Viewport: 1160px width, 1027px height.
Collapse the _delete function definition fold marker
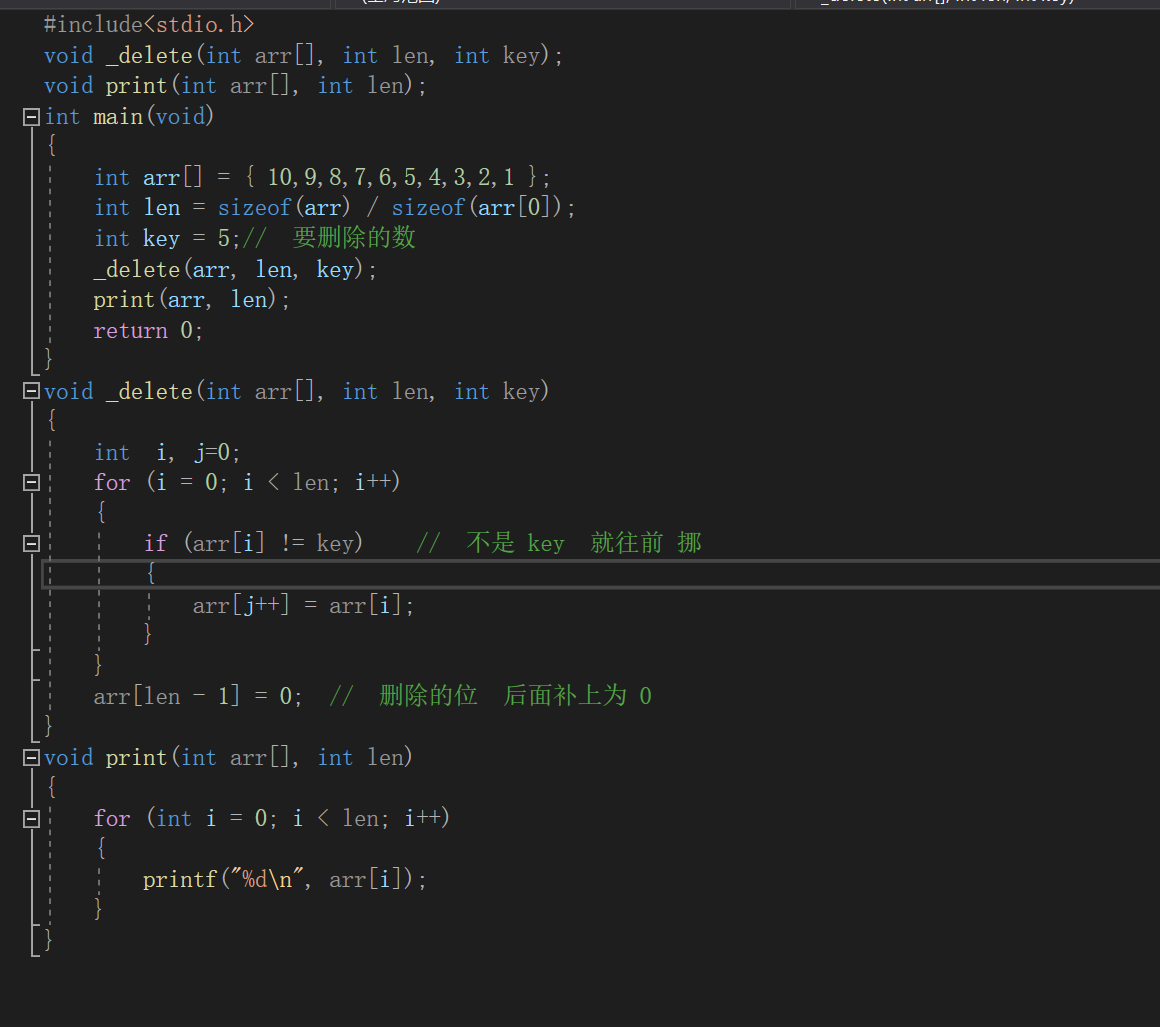pos(31,391)
